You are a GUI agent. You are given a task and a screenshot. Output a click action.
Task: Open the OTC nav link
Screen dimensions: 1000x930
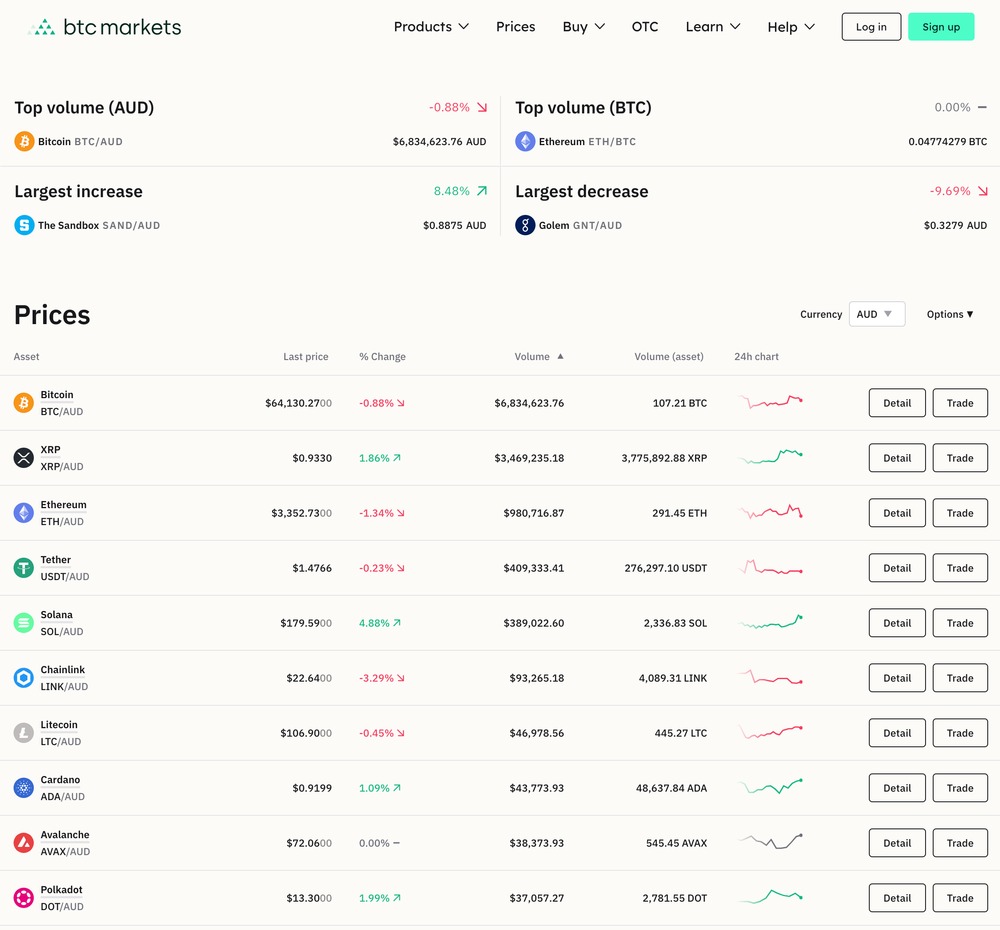click(645, 27)
